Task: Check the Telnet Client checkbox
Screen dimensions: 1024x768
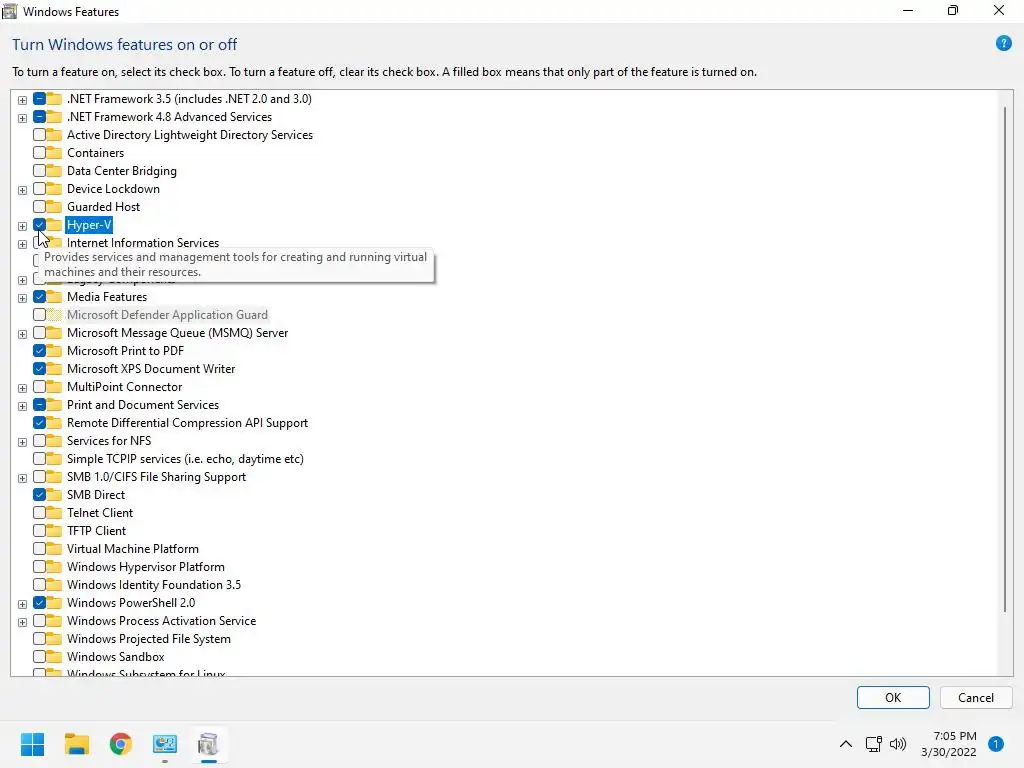Action: point(39,513)
